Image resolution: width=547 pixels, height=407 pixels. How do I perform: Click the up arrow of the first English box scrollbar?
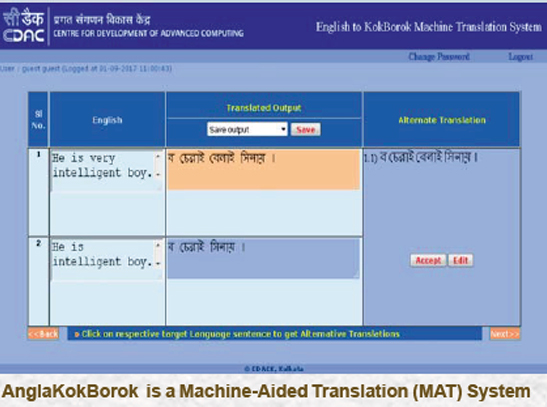[x=158, y=157]
